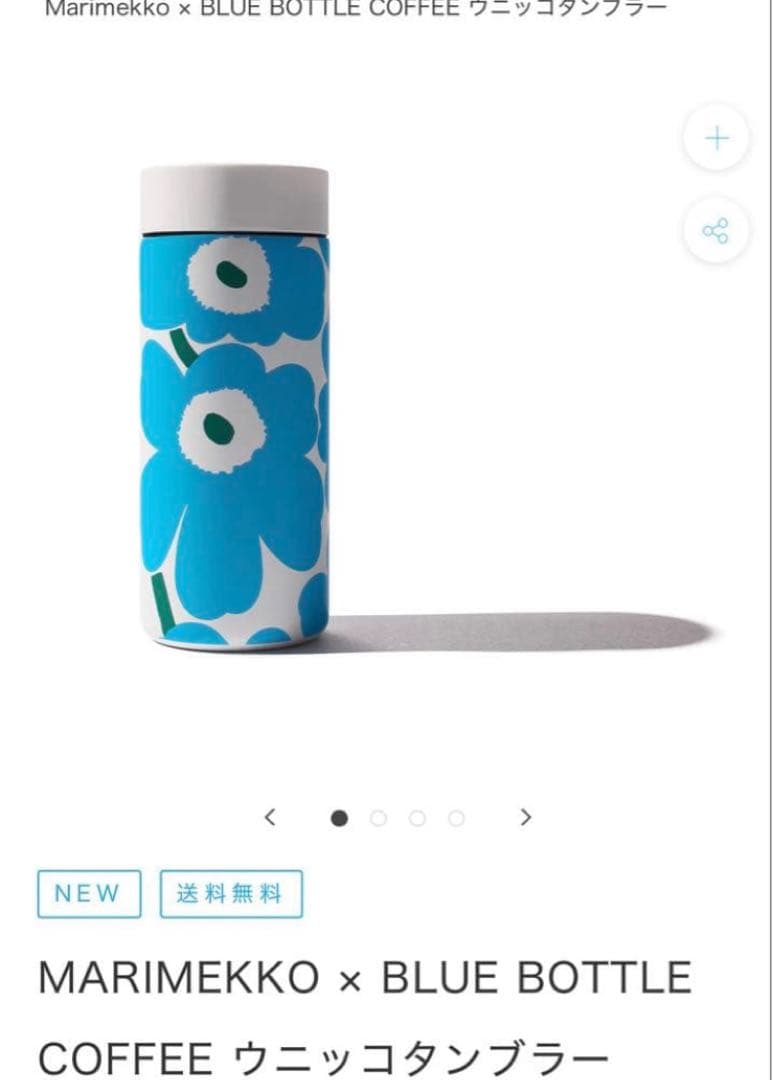This screenshot has height=1080, width=772.
Task: Advance to the next product image arrow
Action: point(525,818)
